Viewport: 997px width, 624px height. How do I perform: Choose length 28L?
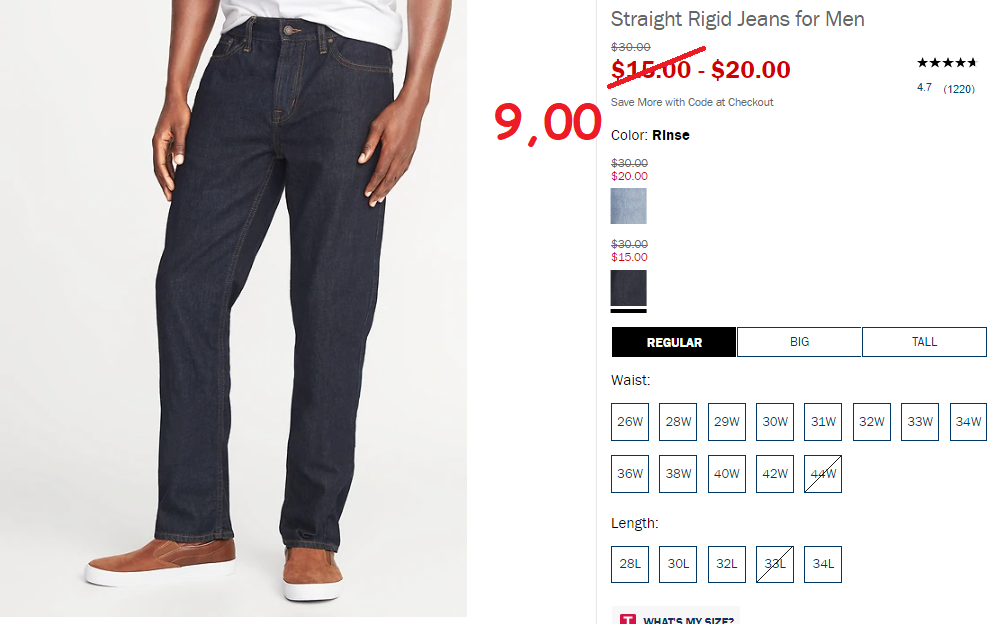click(630, 564)
